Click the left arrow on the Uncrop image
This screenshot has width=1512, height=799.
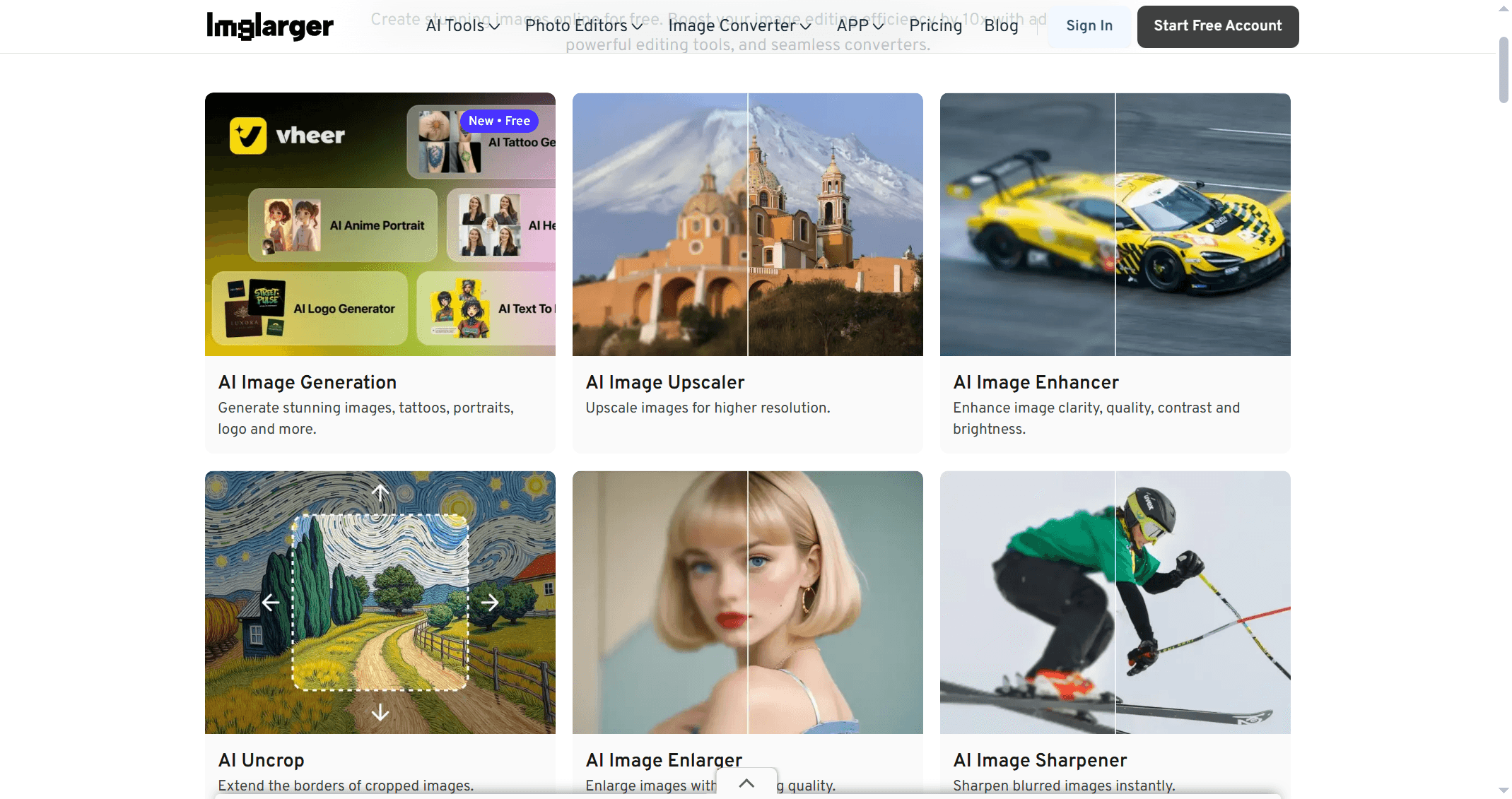pos(271,603)
